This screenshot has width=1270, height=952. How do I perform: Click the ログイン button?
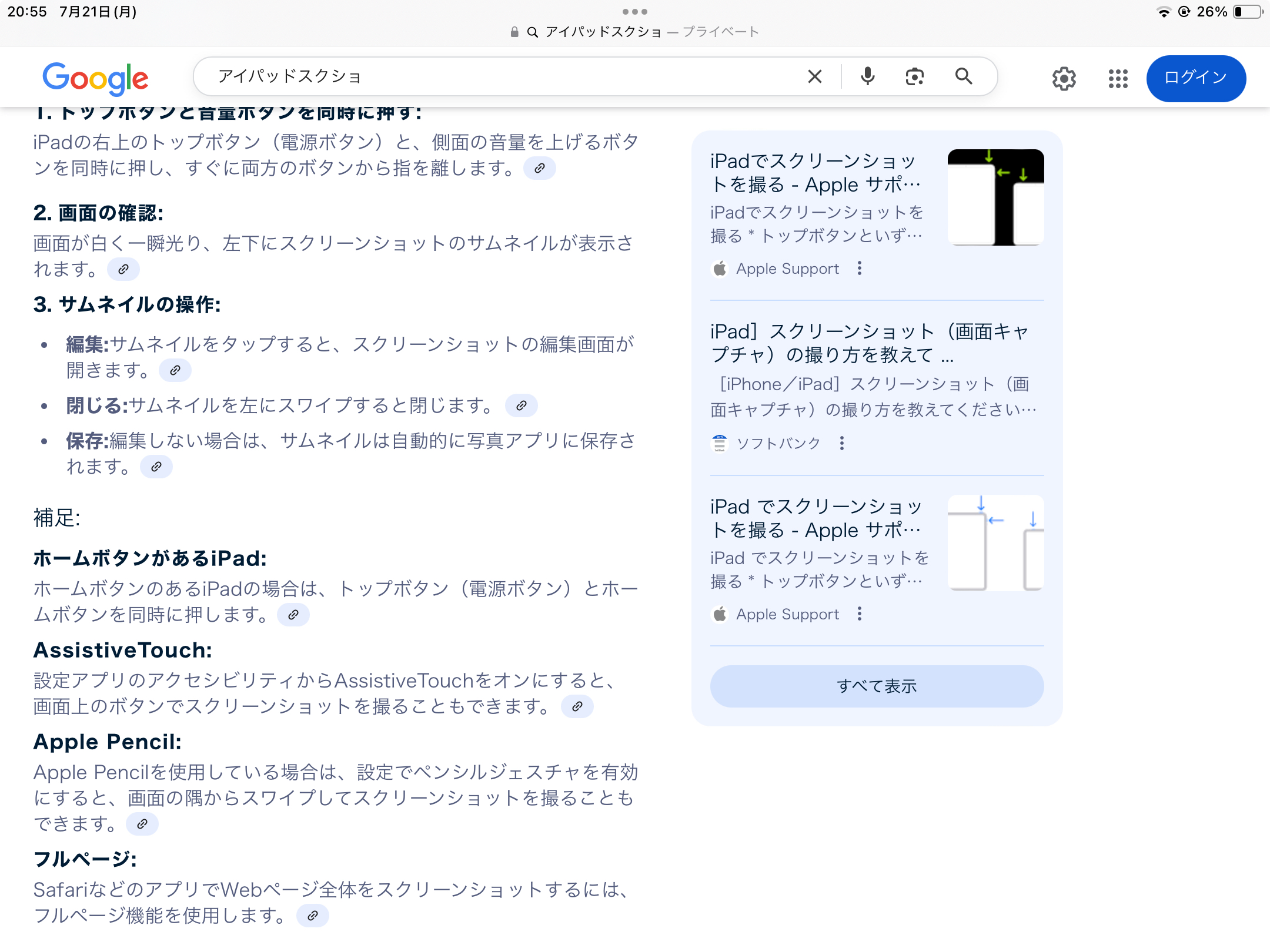click(1195, 78)
